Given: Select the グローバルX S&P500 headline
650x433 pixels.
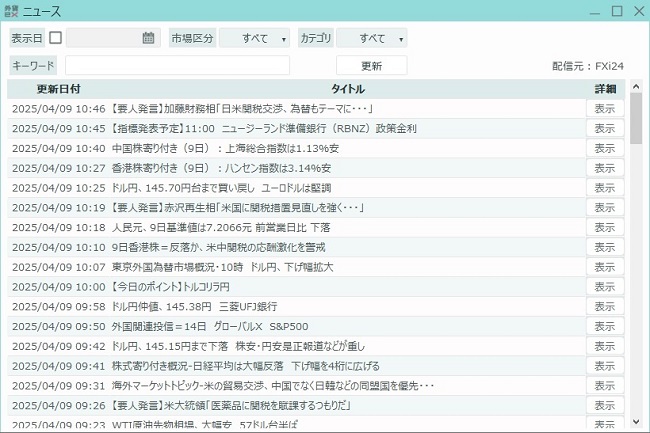Looking at the screenshot, I should click(x=210, y=327).
